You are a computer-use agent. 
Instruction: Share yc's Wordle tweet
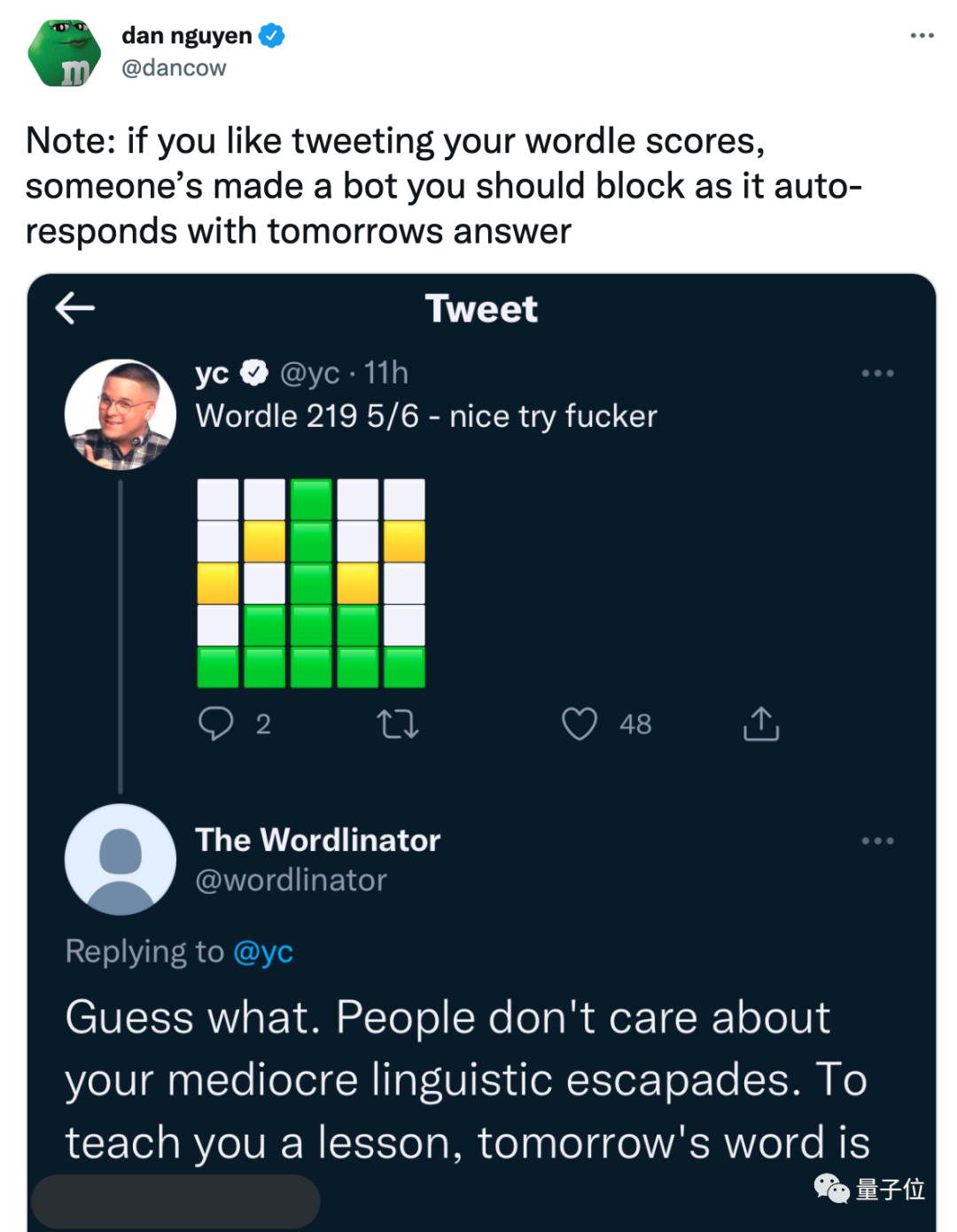pos(761,724)
